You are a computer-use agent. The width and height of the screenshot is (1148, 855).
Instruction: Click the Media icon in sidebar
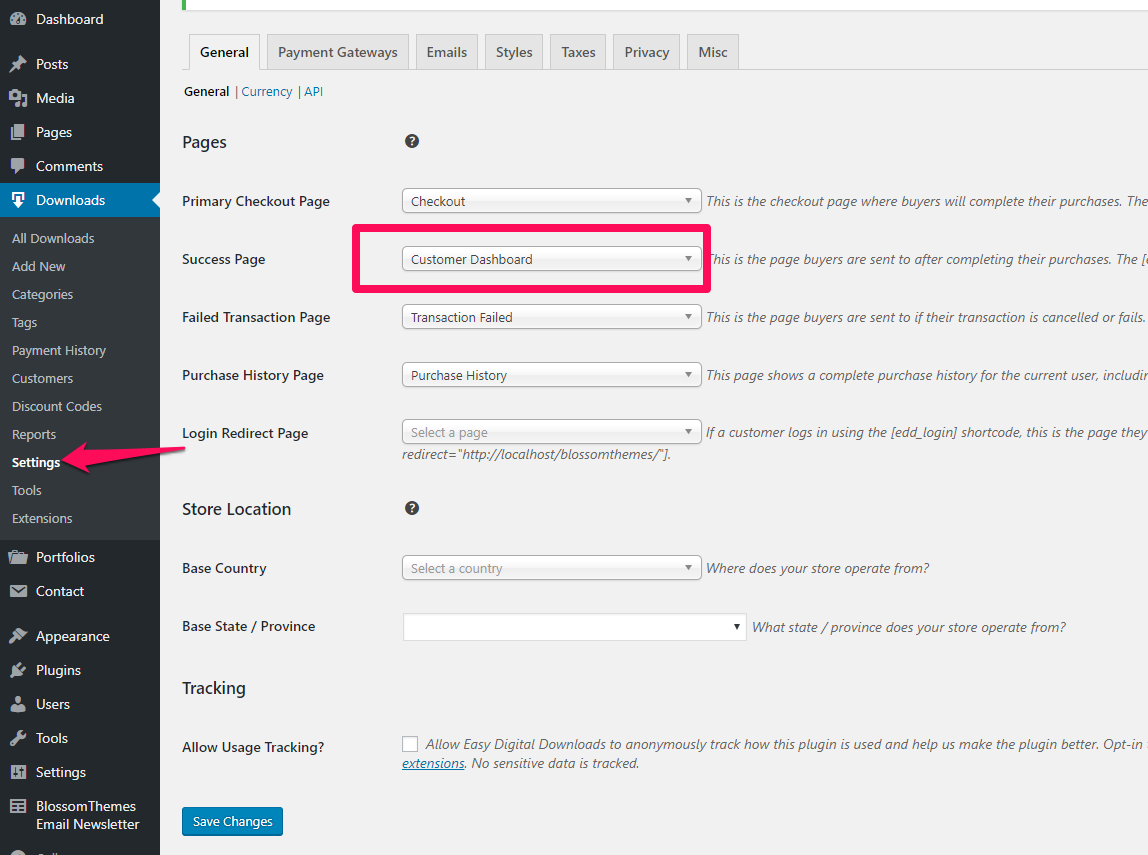18,98
